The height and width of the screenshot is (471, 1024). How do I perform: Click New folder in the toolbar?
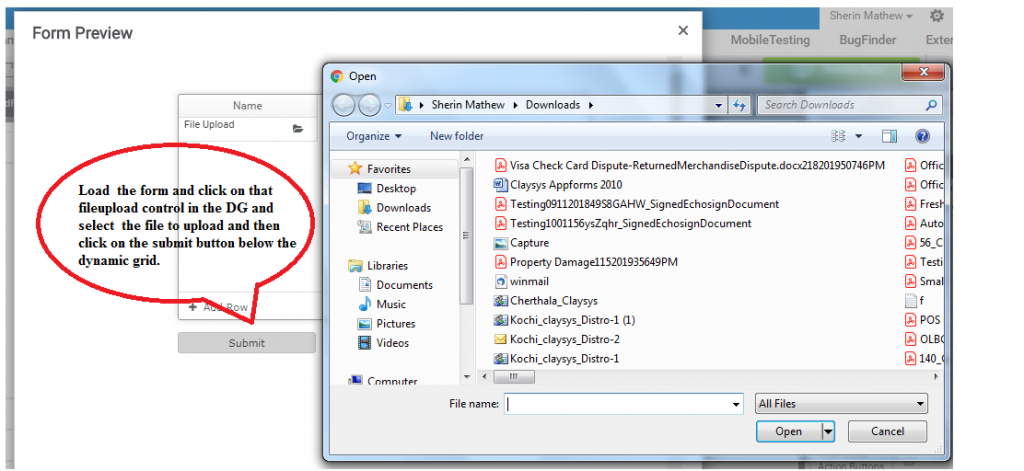click(456, 136)
